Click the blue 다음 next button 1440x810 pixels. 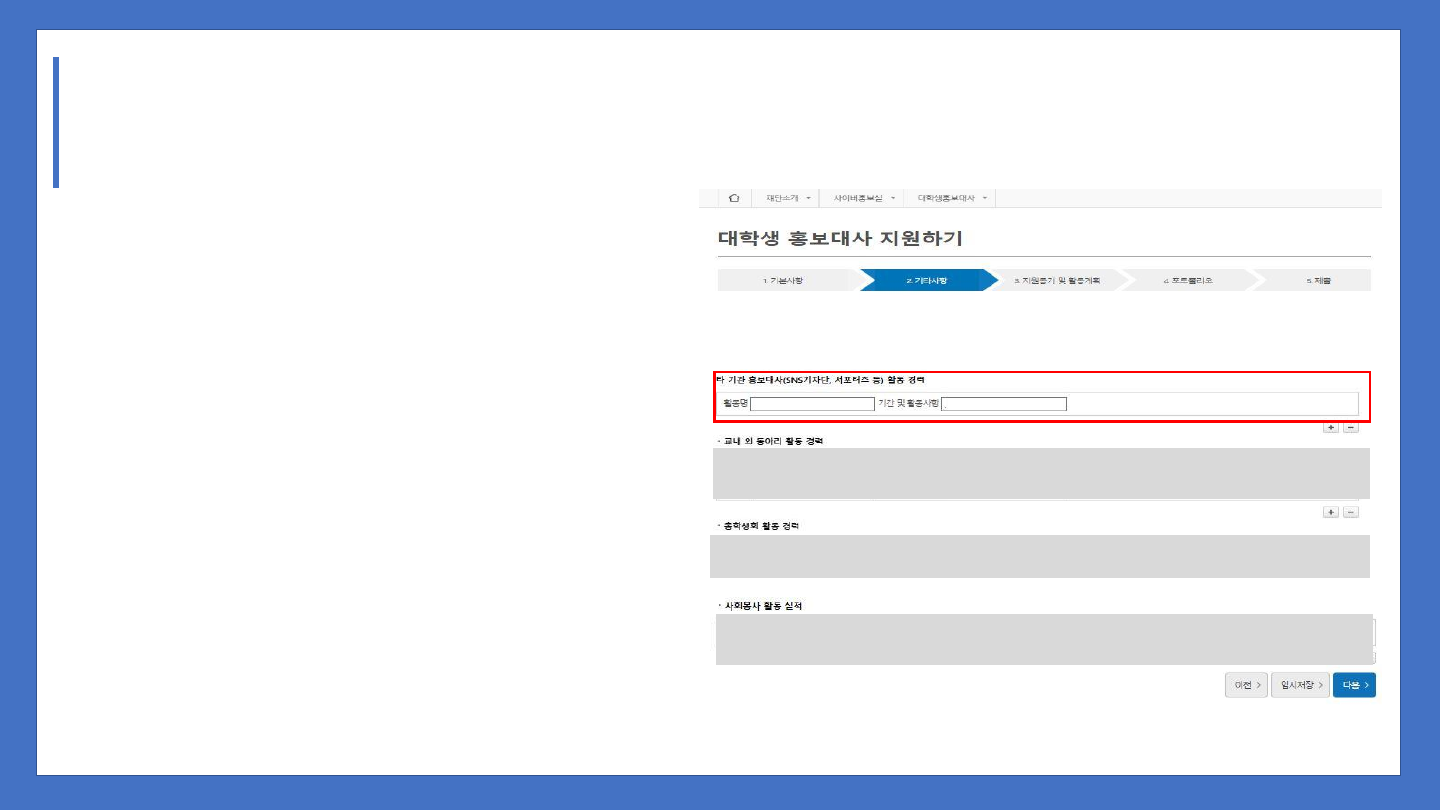click(x=1354, y=685)
